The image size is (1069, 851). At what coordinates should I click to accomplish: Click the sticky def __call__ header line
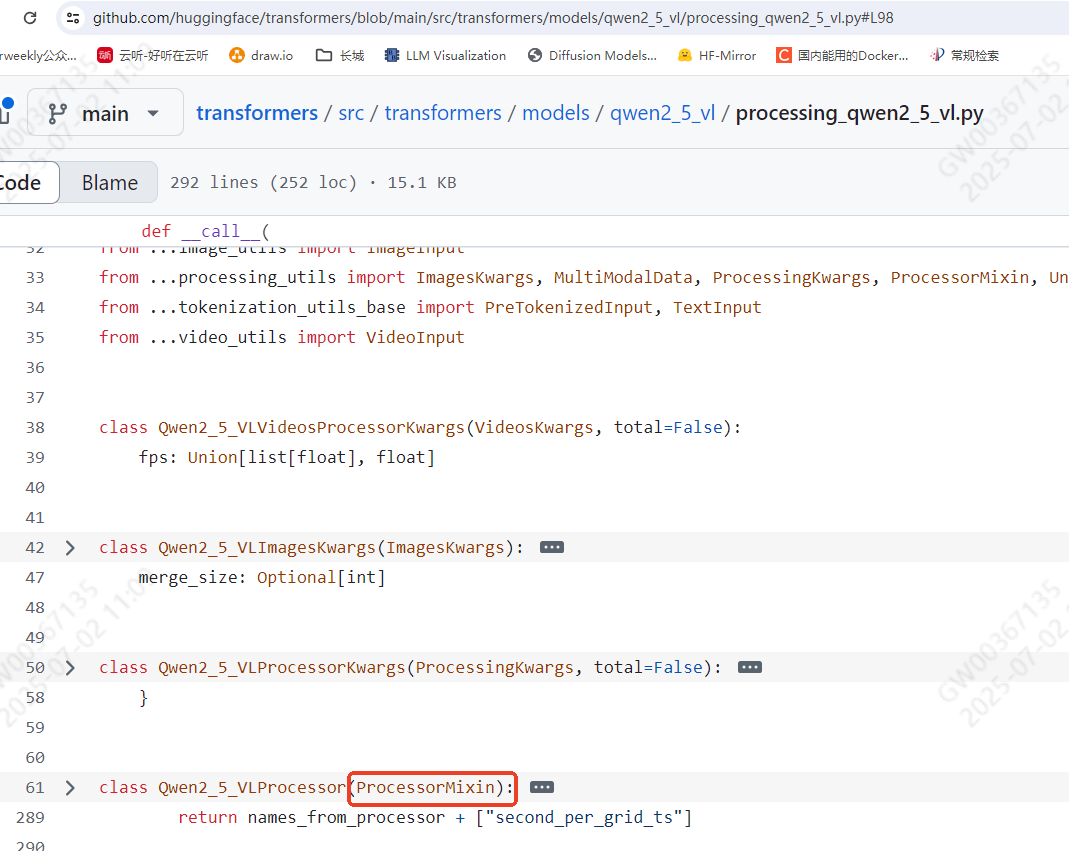(205, 231)
